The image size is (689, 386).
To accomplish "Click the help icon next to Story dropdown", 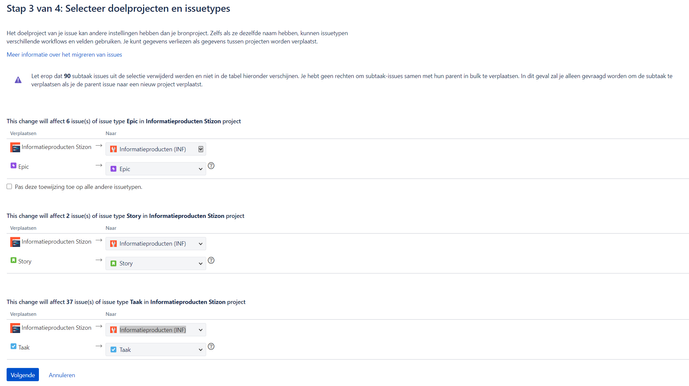I will tap(211, 260).
